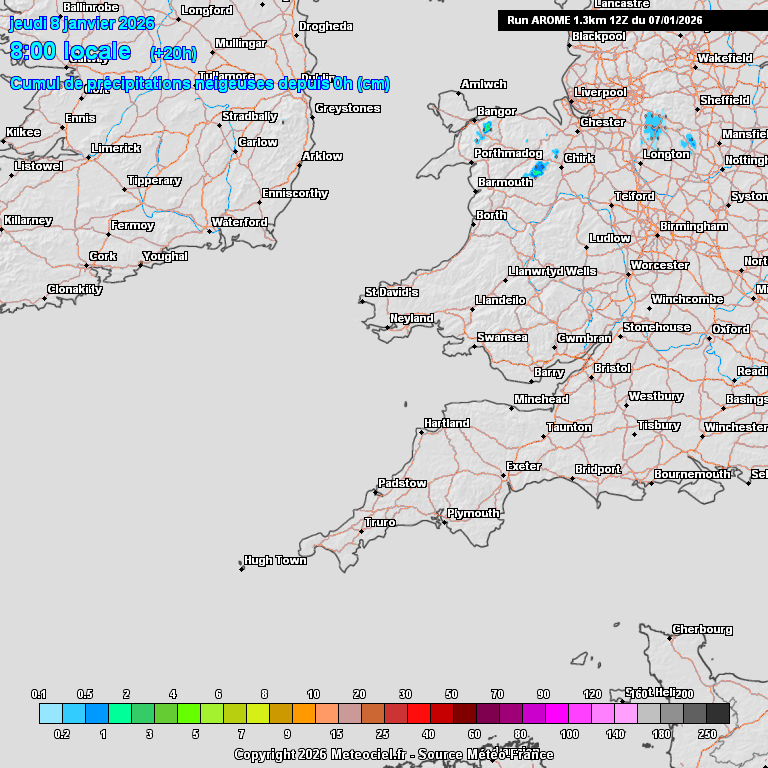Click the bright red 30 cm legend swatch

click(x=419, y=714)
